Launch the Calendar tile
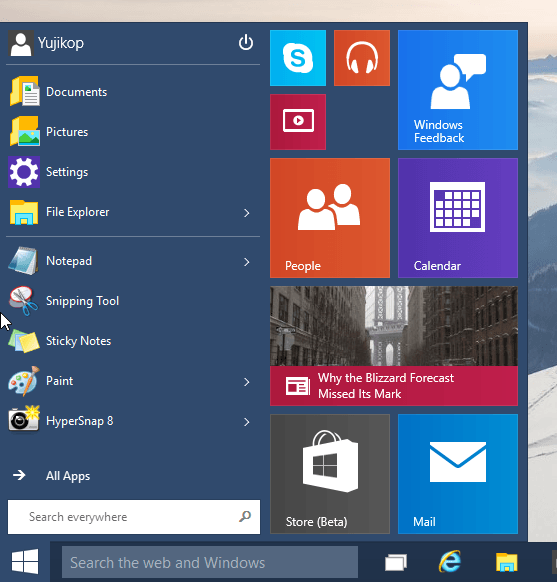The height and width of the screenshot is (582, 557). tap(458, 218)
